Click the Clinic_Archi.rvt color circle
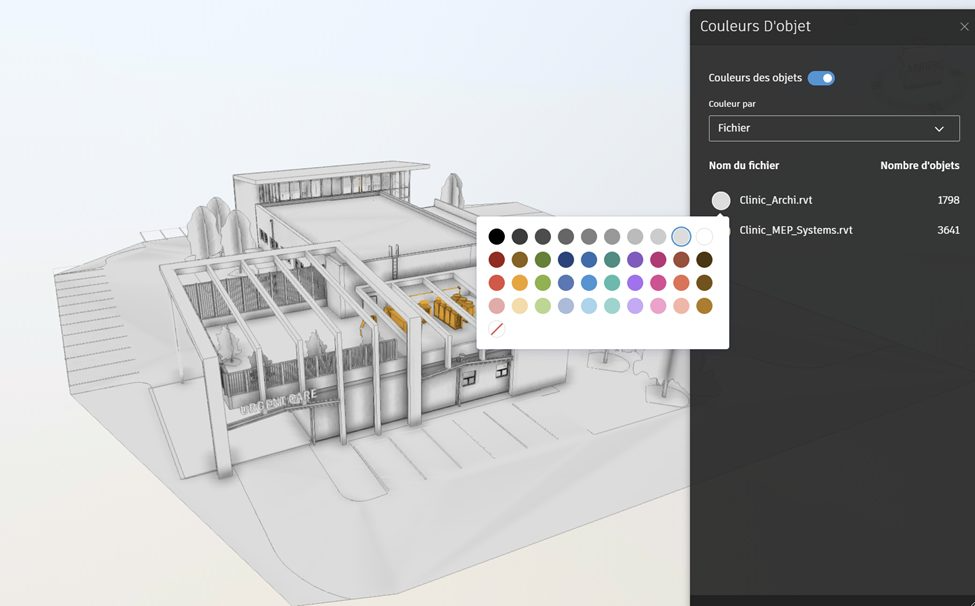The height and width of the screenshot is (606, 975). 721,200
